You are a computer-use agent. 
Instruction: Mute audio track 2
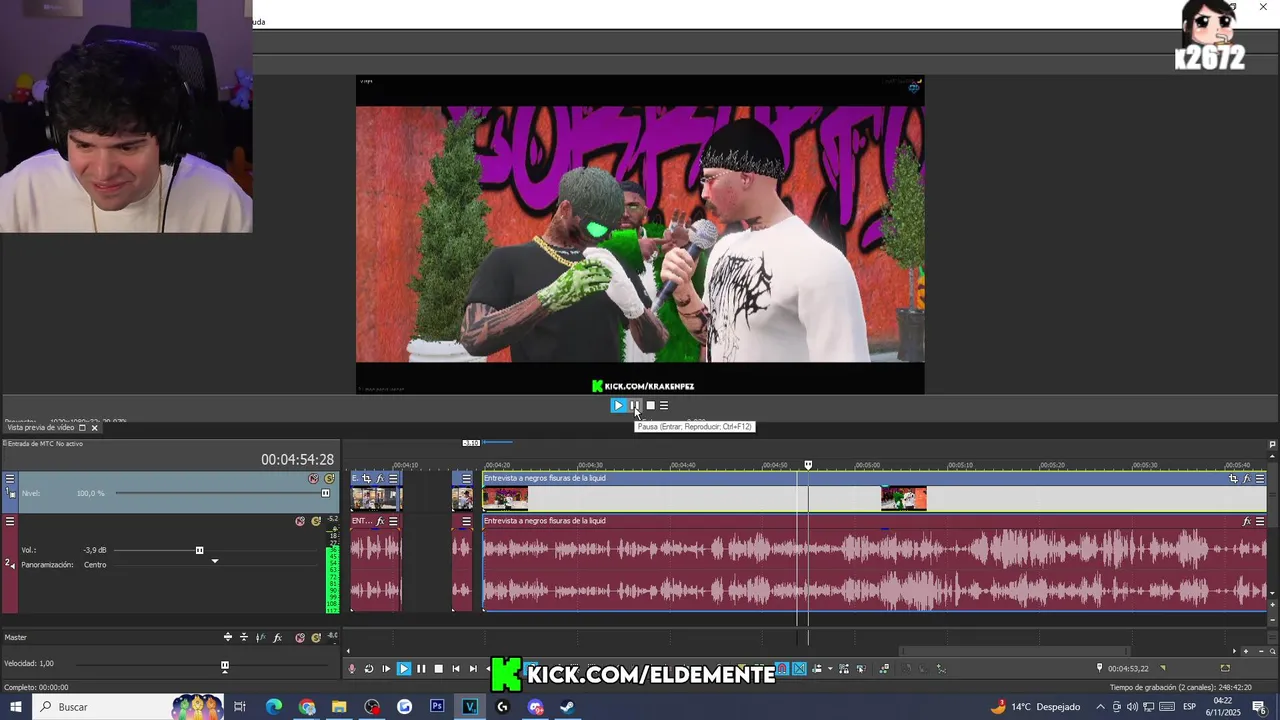tap(300, 521)
